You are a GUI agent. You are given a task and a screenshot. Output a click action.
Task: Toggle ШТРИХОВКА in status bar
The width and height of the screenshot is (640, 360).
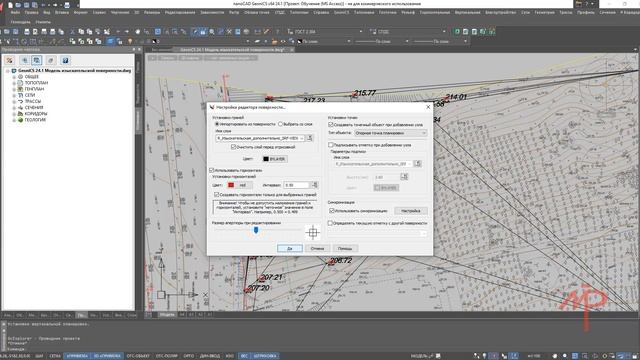tap(265, 356)
